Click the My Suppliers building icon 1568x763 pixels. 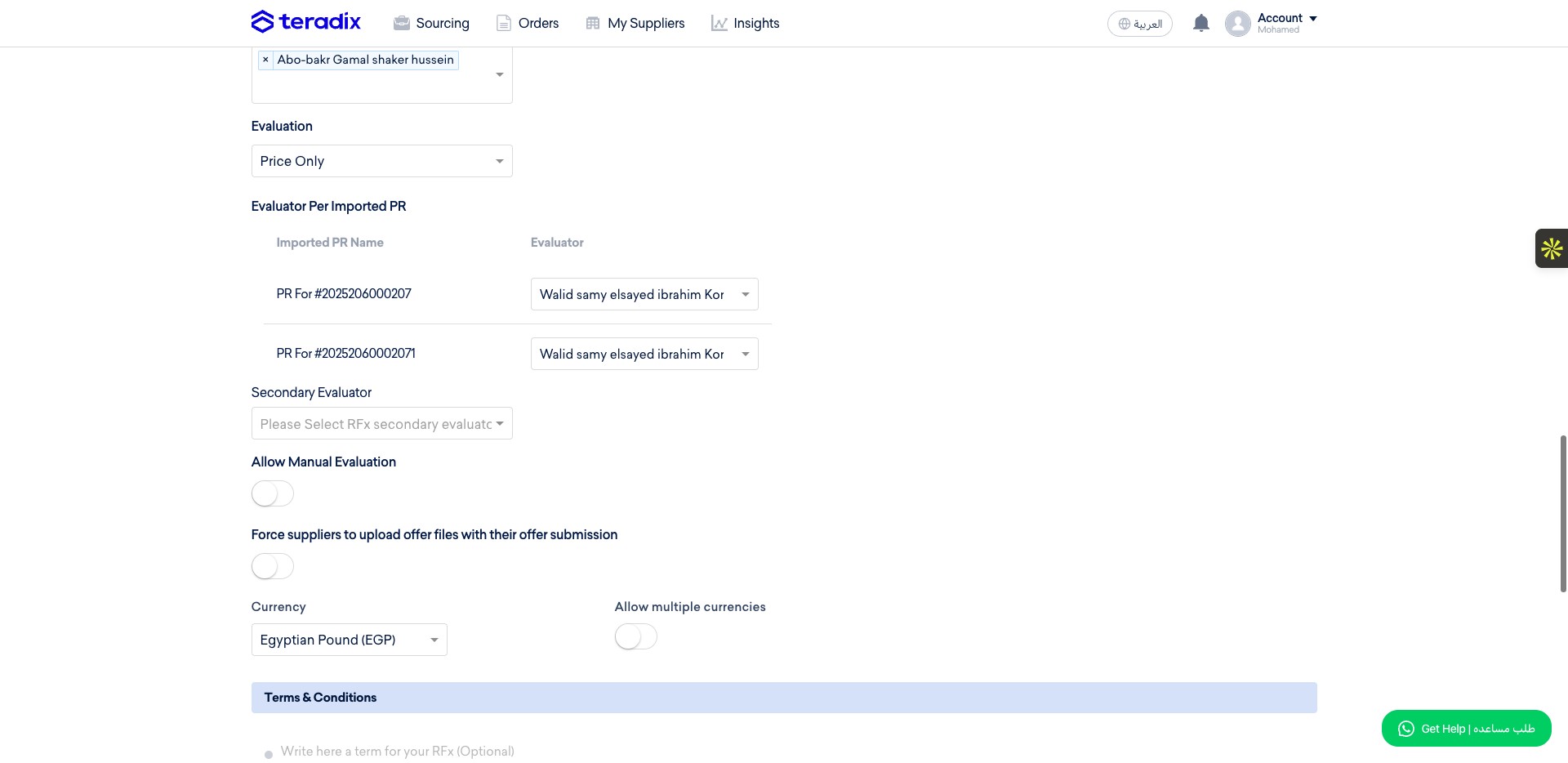click(593, 24)
